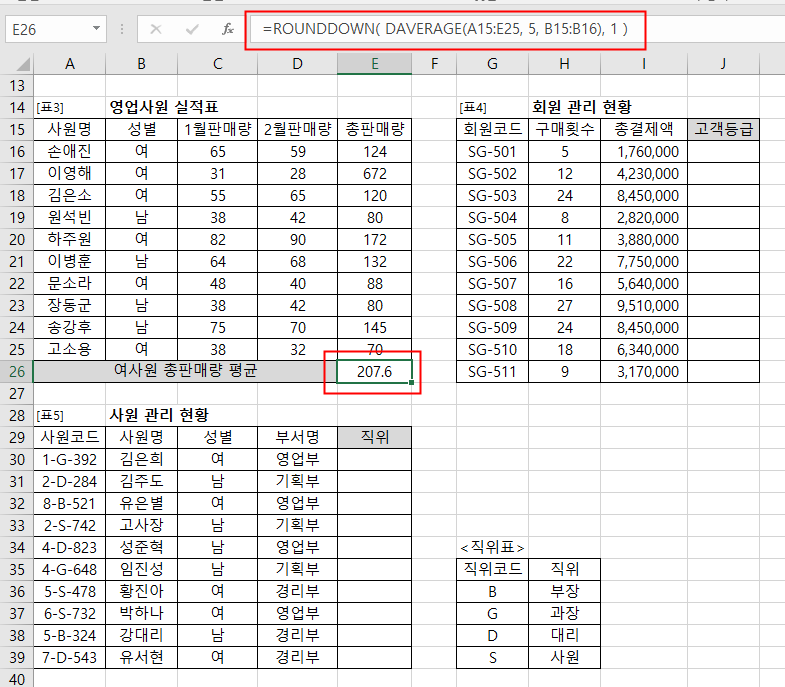Select column E header
Viewport: 785px width, 687px height.
click(x=374, y=64)
